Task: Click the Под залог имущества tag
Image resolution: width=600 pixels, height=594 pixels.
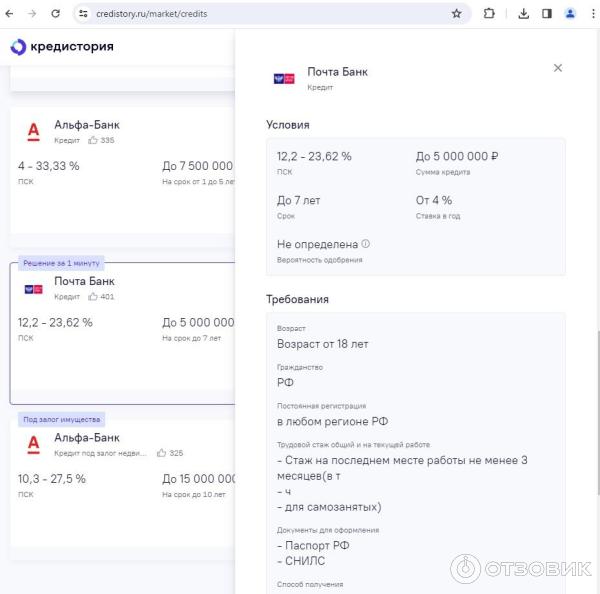Action: coord(62,419)
